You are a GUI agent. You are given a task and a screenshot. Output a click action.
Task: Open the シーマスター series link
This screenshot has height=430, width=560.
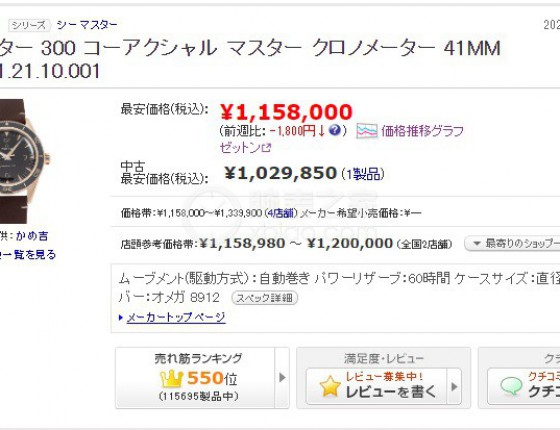(x=87, y=25)
